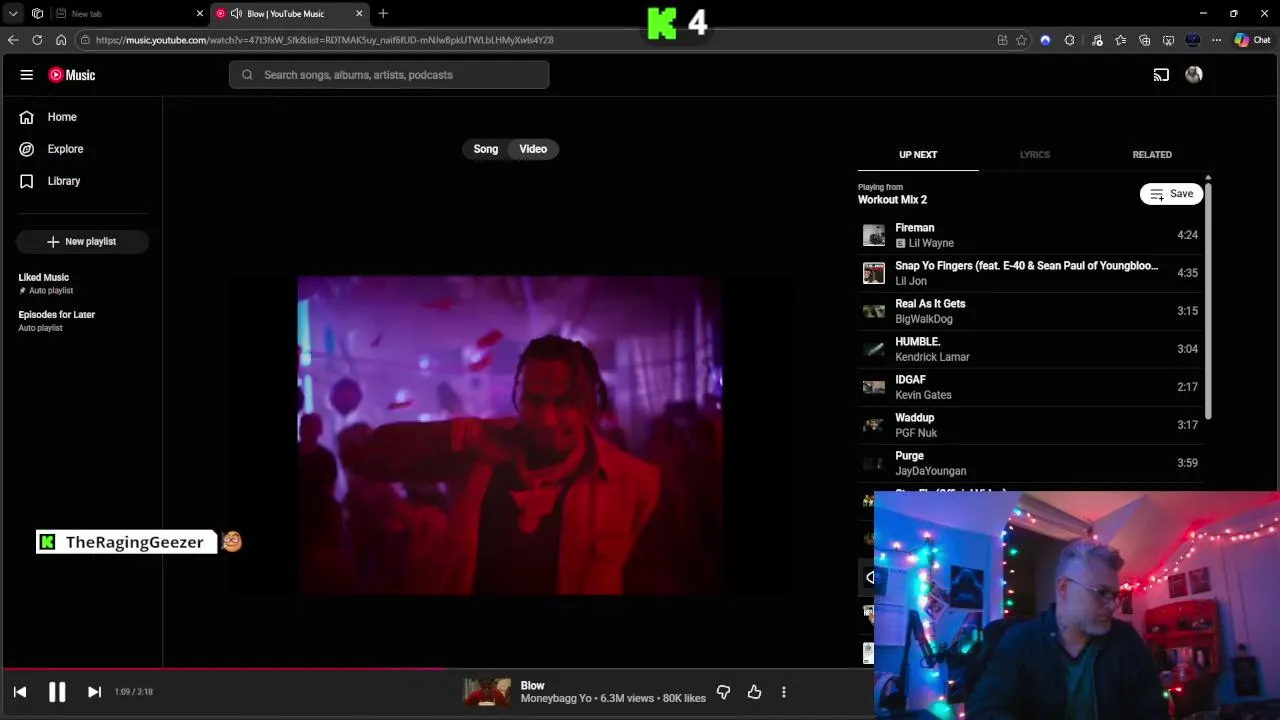1280x720 pixels.
Task: Select the LYRICS tab
Action: point(1035,155)
